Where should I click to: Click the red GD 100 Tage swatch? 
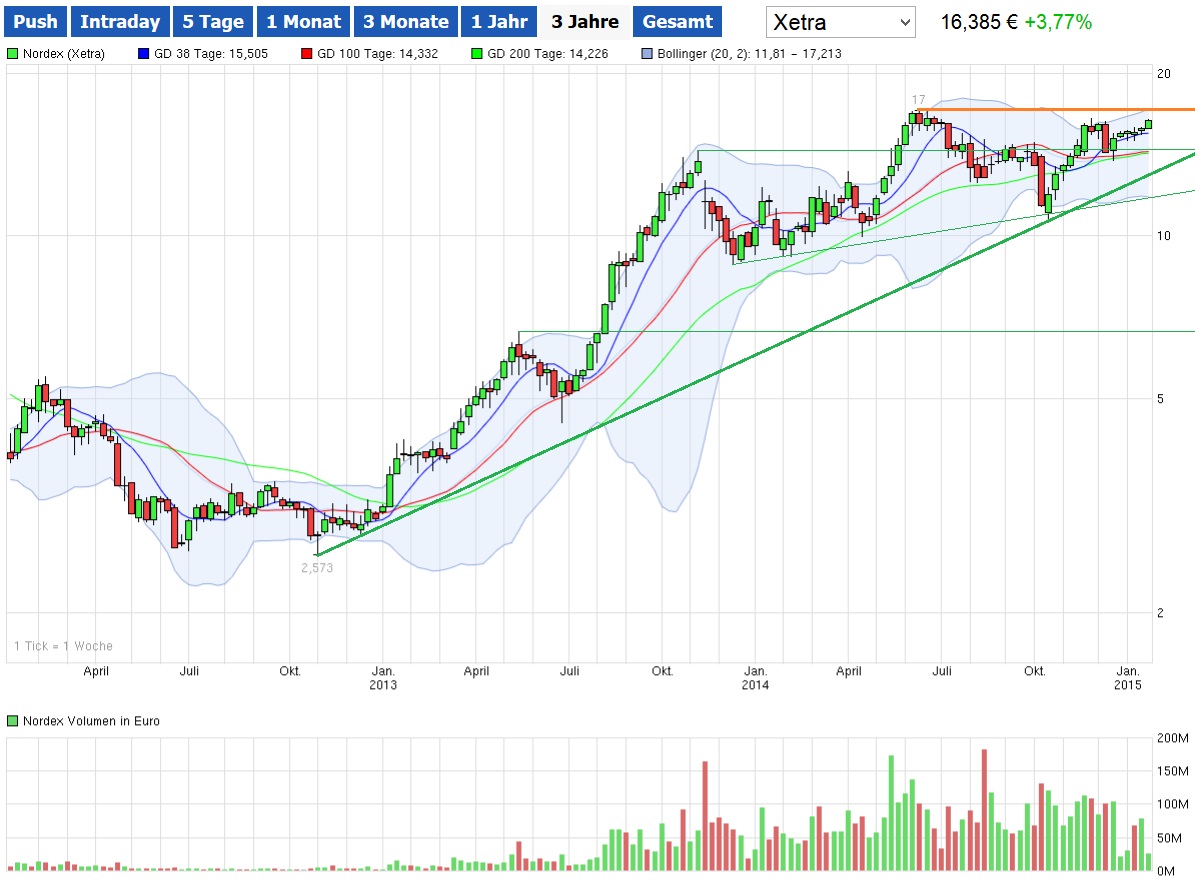tap(307, 54)
